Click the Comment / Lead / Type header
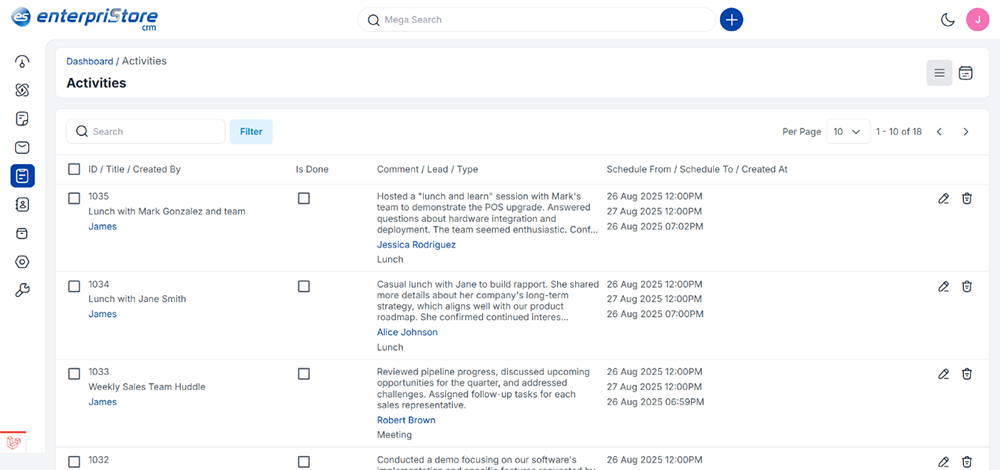The width and height of the screenshot is (1000, 470). point(427,170)
